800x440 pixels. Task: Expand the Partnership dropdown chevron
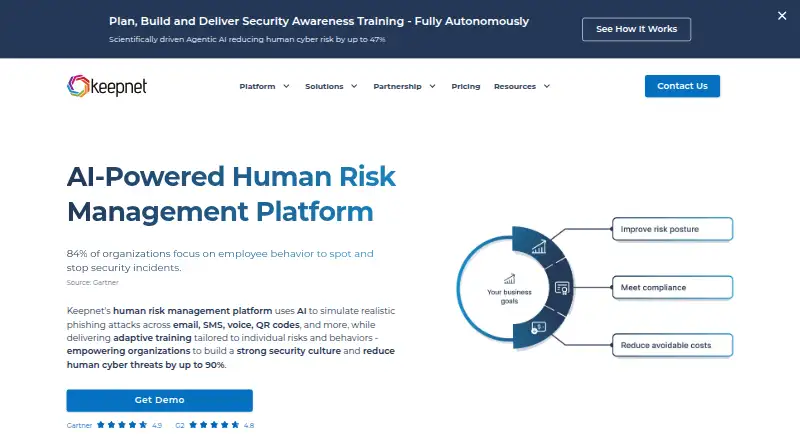432,86
